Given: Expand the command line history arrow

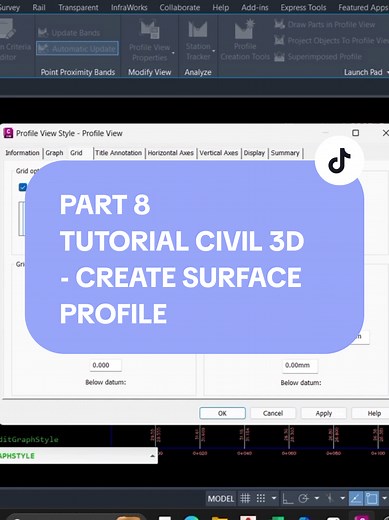Looking at the screenshot, I should tap(152, 456).
